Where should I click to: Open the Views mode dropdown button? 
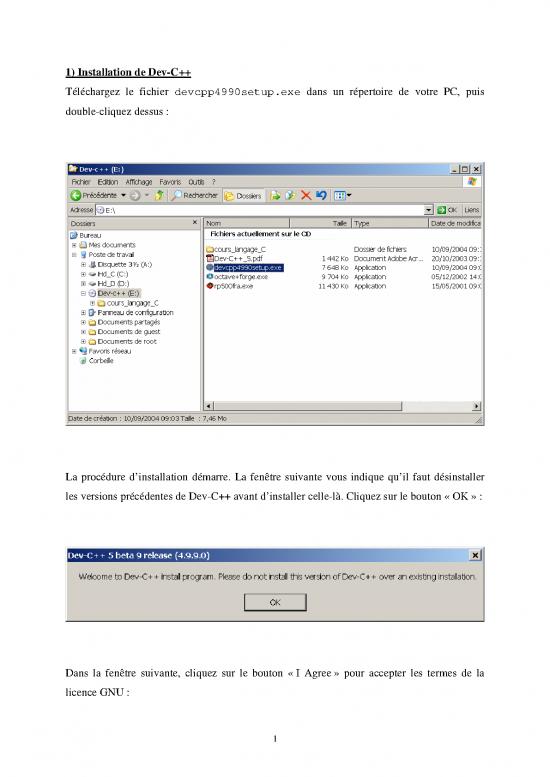coord(342,196)
